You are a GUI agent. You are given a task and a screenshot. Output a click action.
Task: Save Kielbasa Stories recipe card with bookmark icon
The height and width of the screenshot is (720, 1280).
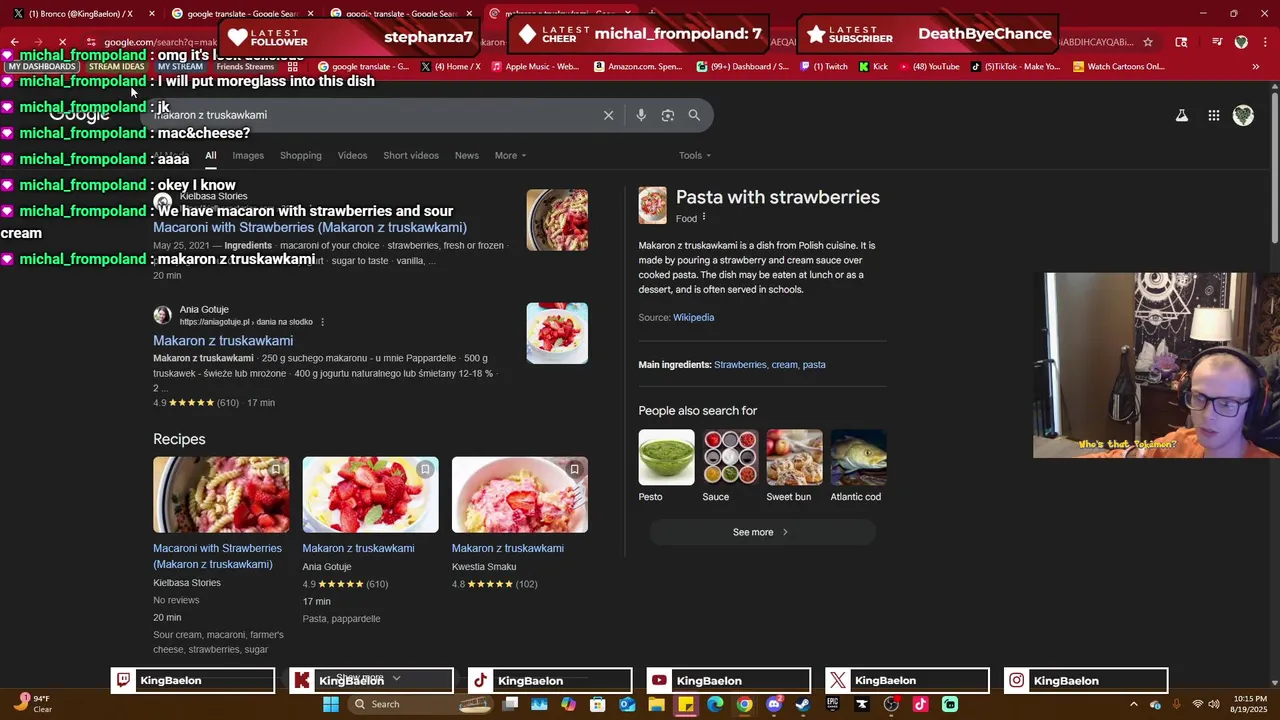point(275,469)
